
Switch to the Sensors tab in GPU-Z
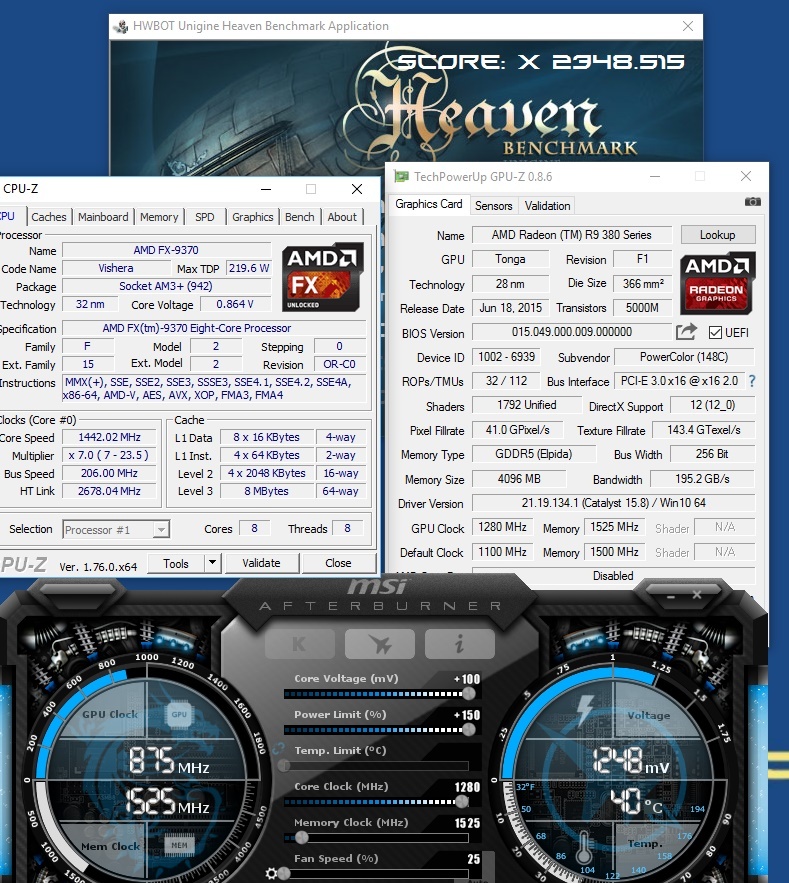tap(493, 206)
